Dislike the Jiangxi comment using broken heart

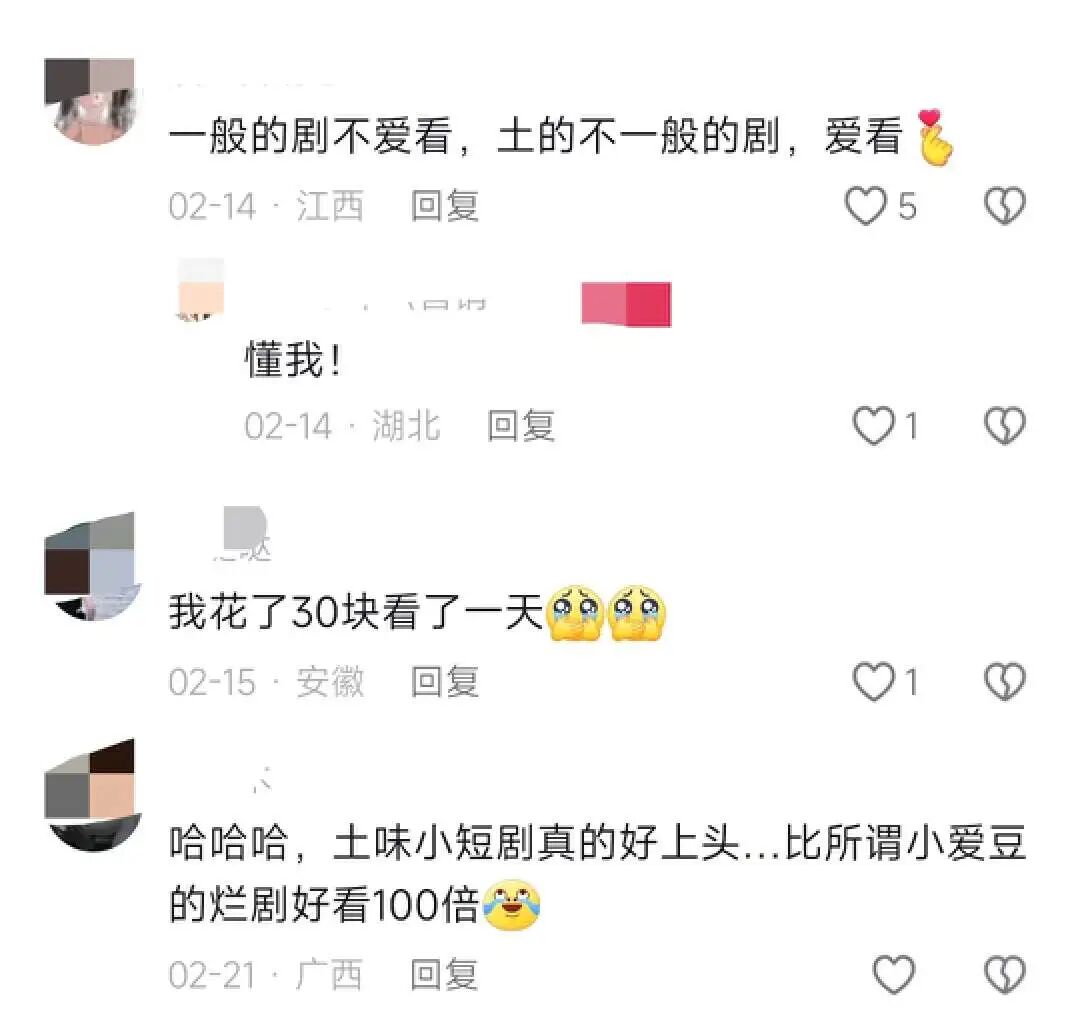pos(1005,206)
